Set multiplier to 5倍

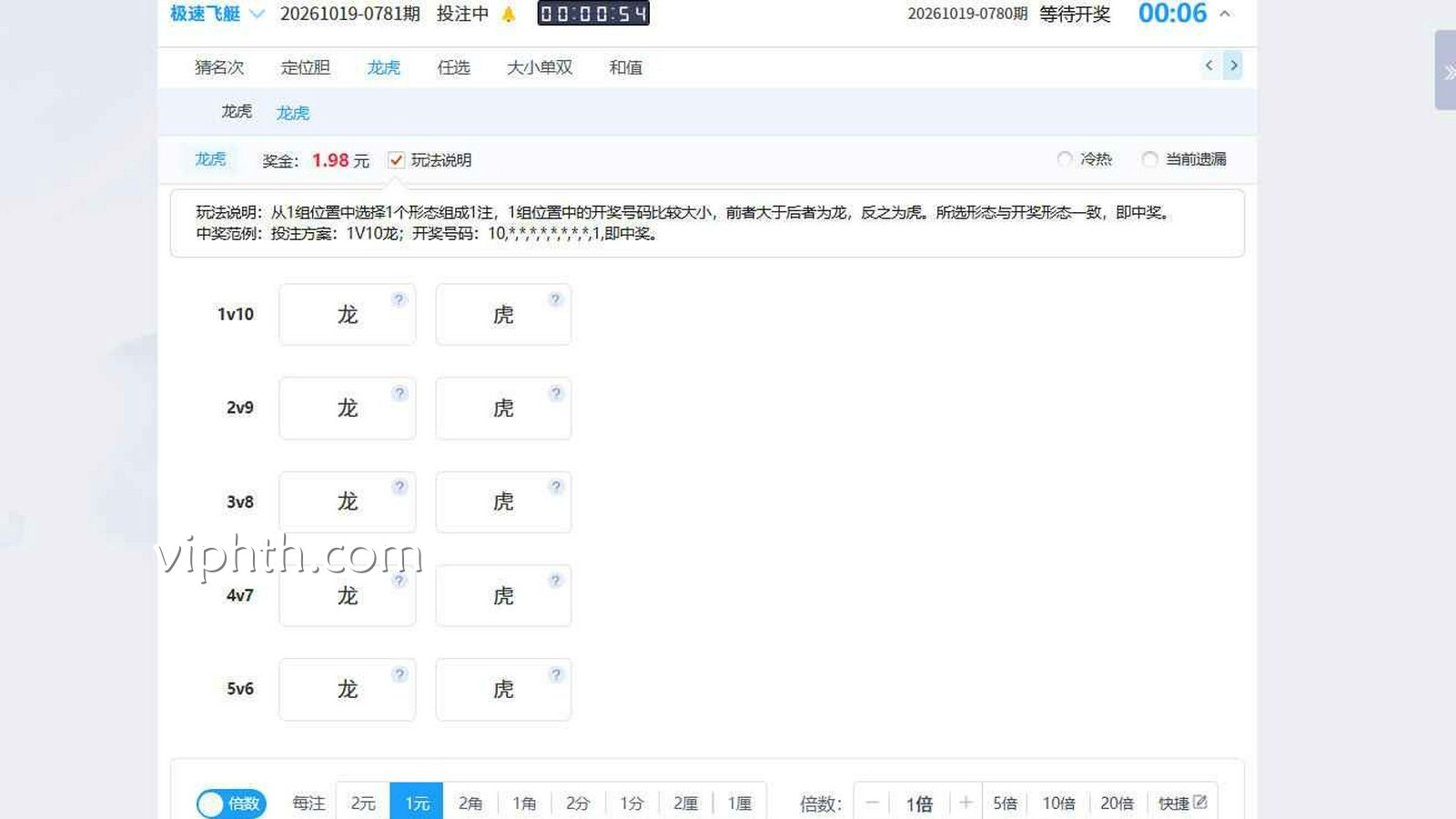1005,803
